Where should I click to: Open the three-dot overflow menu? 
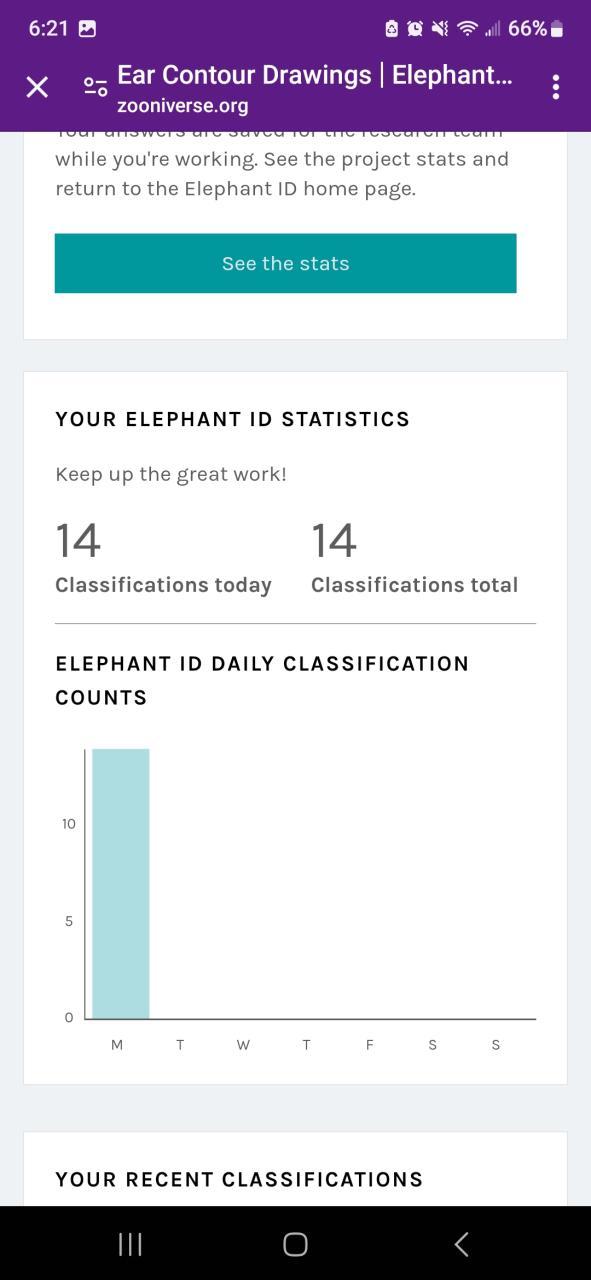click(x=555, y=87)
